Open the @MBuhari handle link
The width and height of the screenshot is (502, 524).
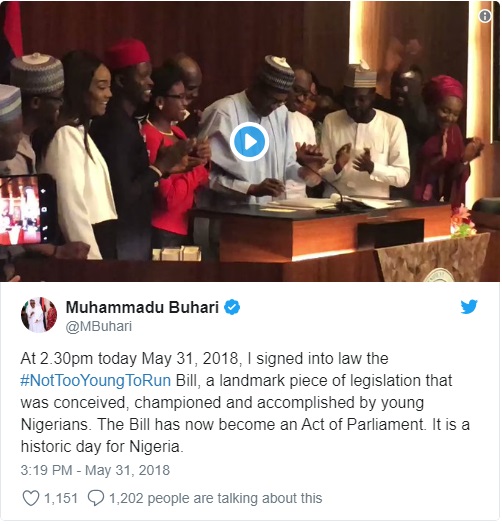[x=99, y=326]
